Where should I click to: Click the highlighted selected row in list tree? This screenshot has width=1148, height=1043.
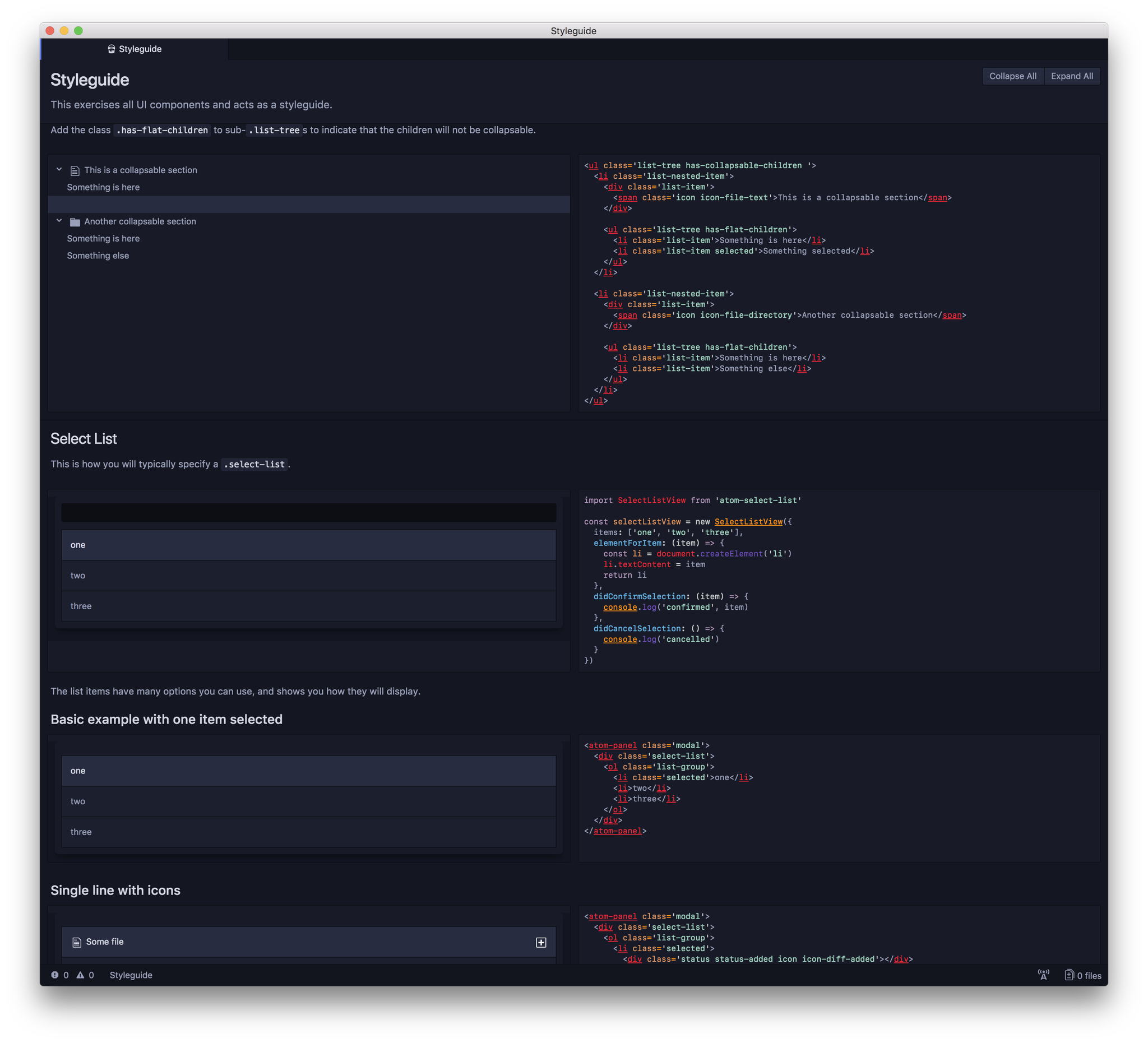[309, 205]
